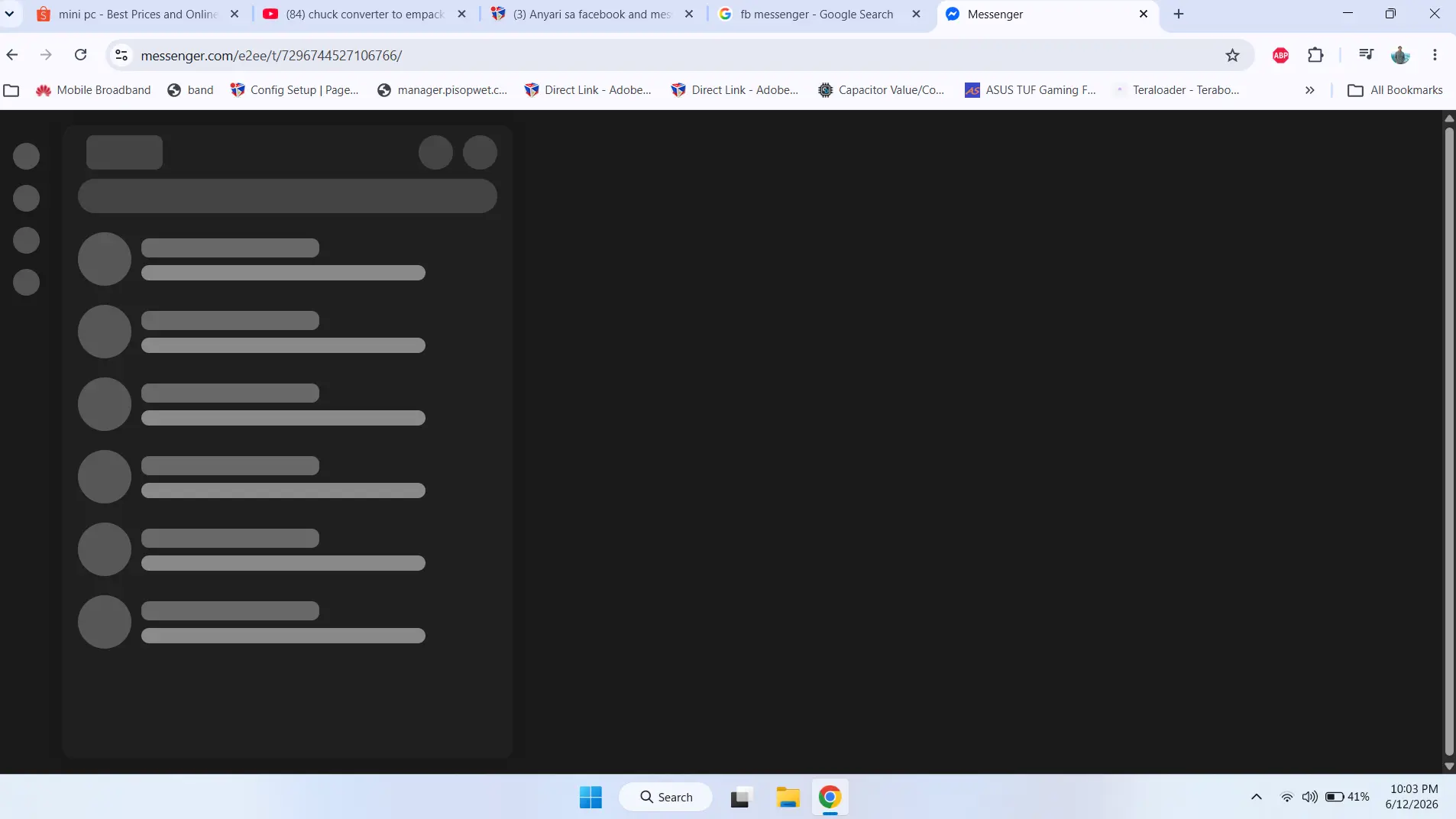Open the first Direct Link - Adobe bookmark
Image resolution: width=1456 pixels, height=819 pixels.
pyautogui.click(x=587, y=90)
